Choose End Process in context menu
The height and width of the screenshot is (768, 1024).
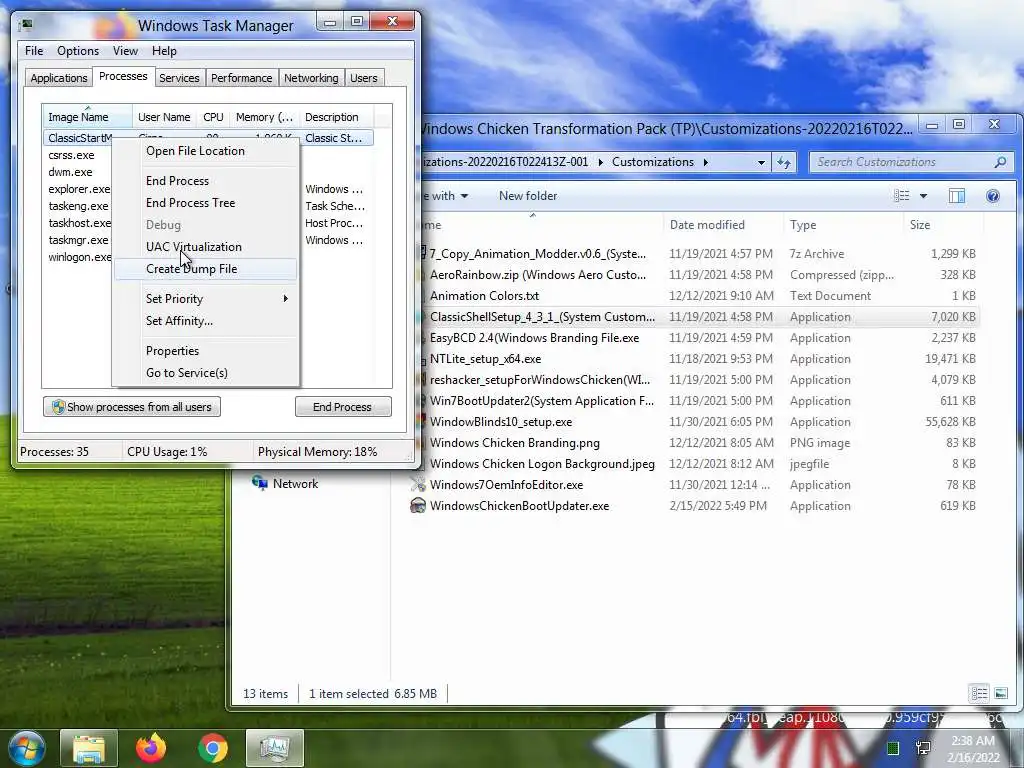coord(206,181)
